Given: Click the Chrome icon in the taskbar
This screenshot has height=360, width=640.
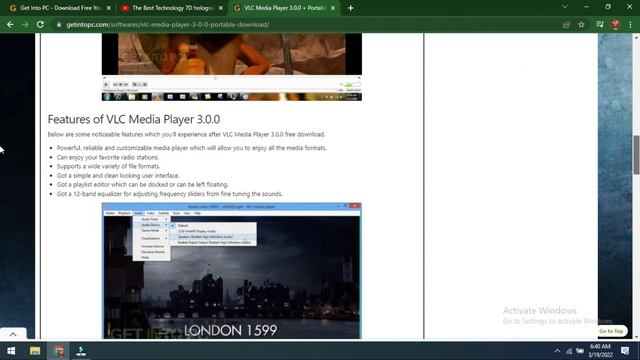Looking at the screenshot, I should coord(58,351).
